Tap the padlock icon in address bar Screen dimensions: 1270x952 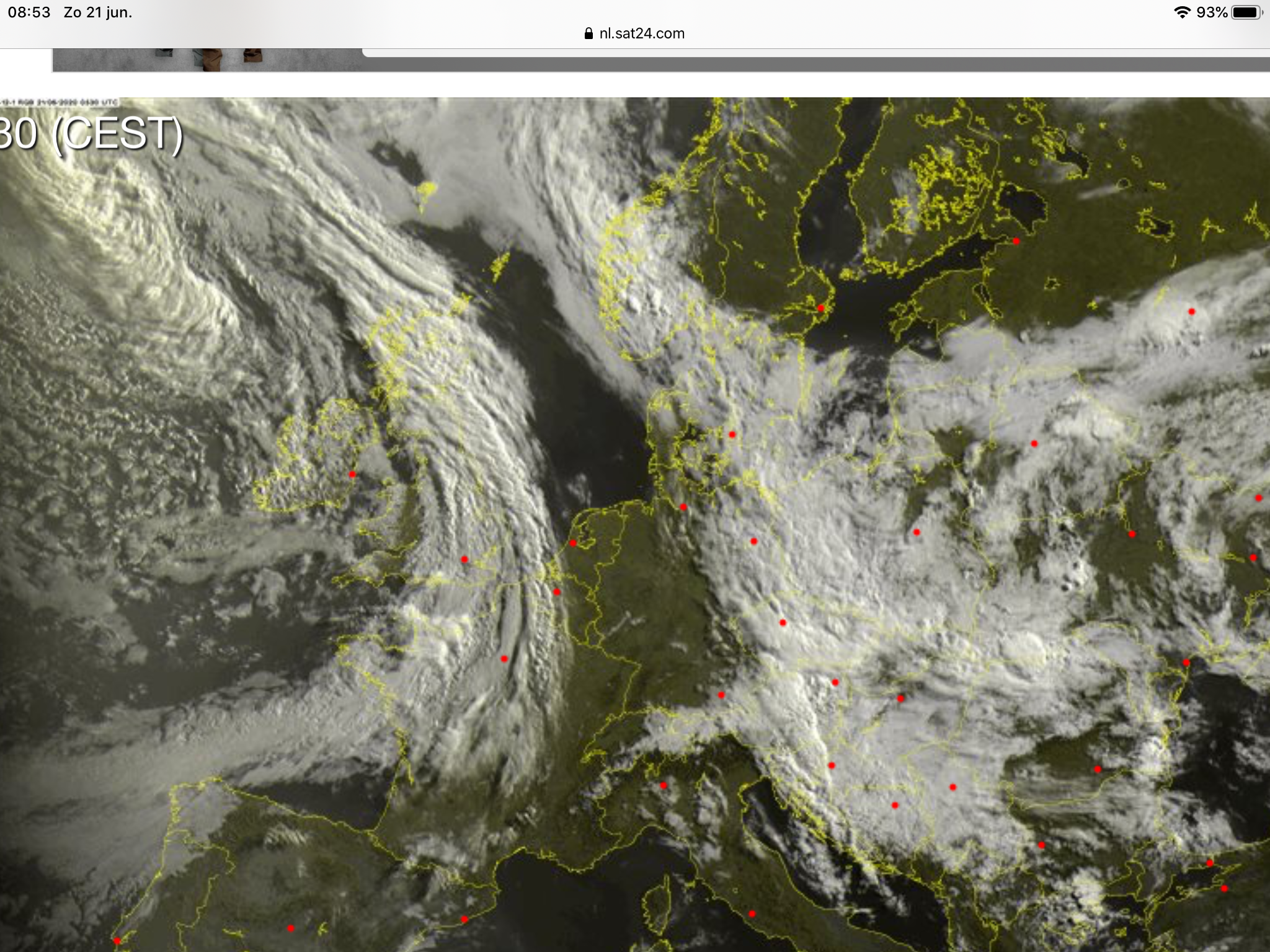[588, 33]
